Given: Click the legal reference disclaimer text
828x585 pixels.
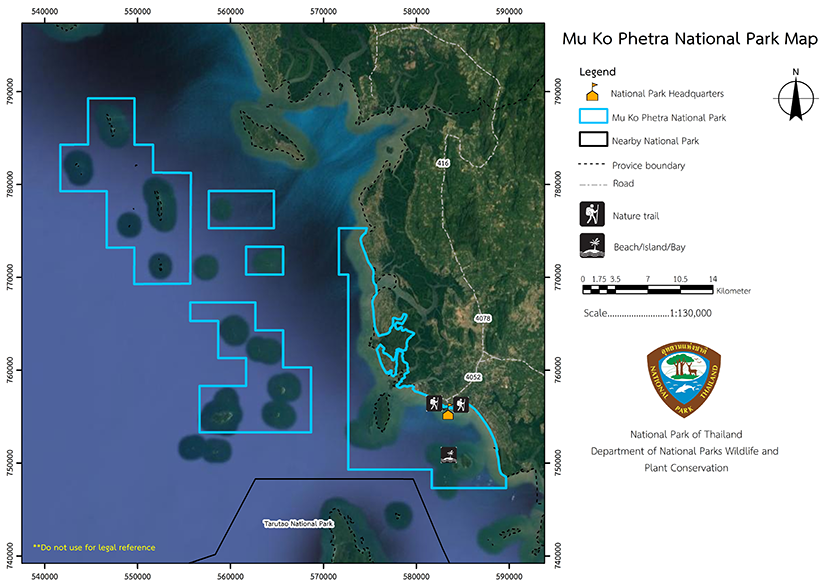Looking at the screenshot, I should coord(94,547).
